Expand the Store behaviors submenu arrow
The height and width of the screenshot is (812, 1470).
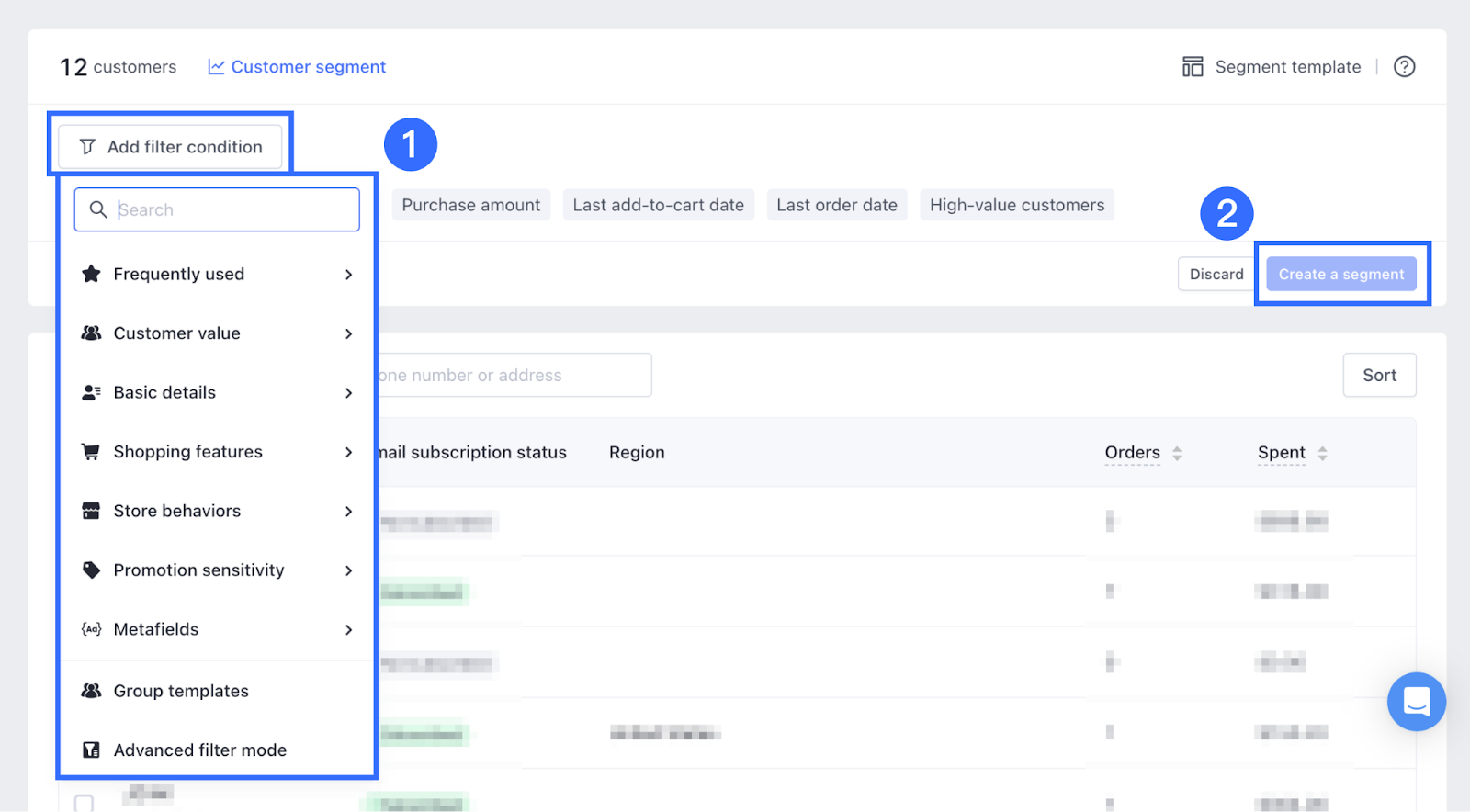[348, 512]
